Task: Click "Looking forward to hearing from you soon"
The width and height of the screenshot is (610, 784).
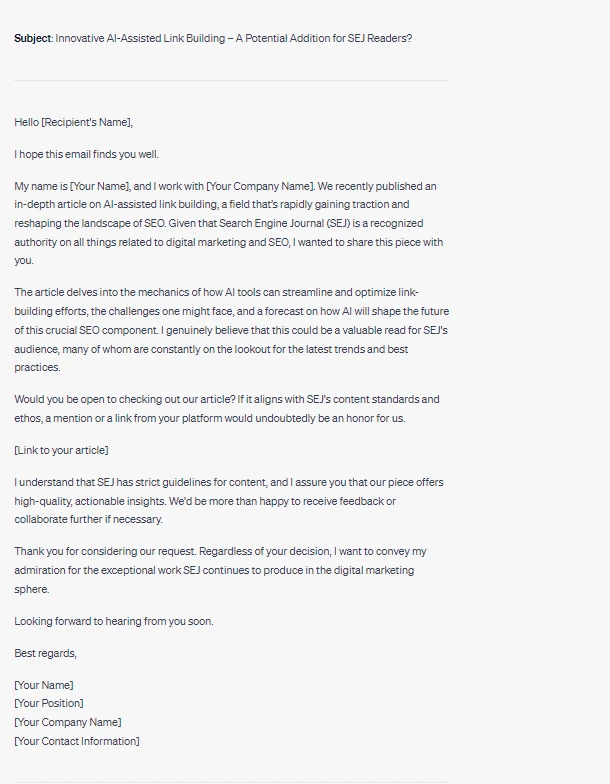Action: [113, 621]
